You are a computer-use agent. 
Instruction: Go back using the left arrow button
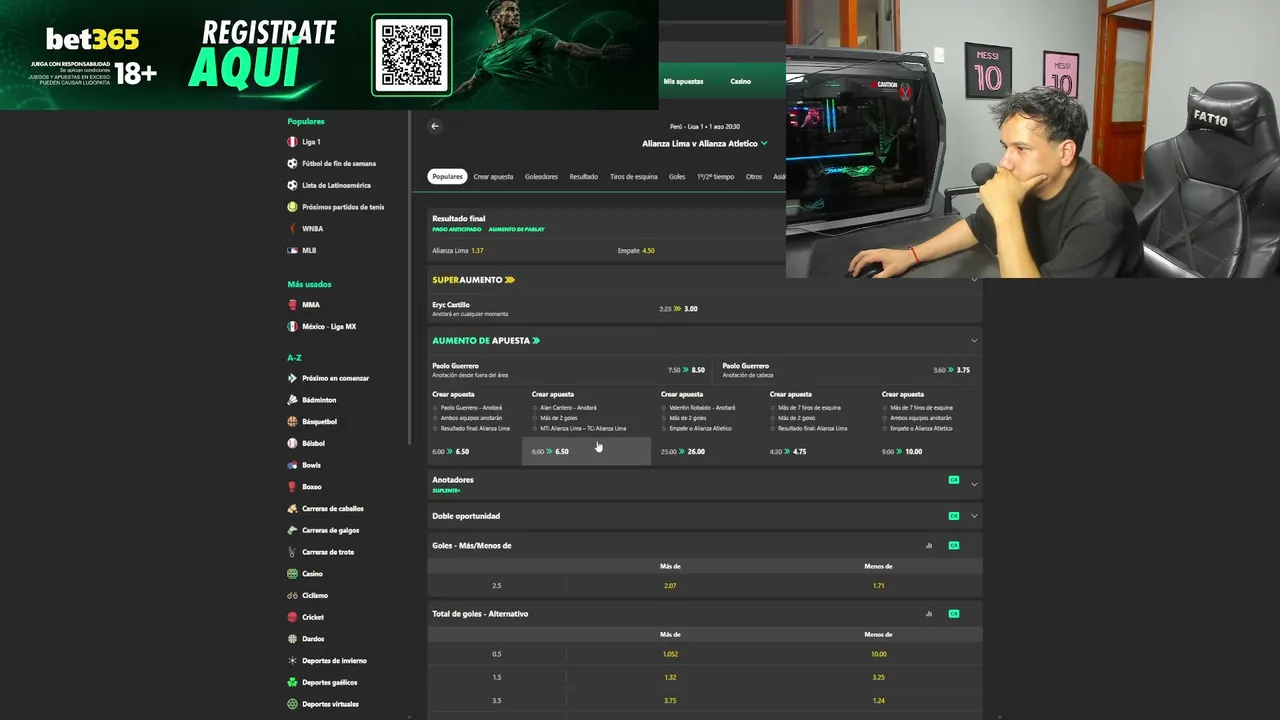point(435,126)
